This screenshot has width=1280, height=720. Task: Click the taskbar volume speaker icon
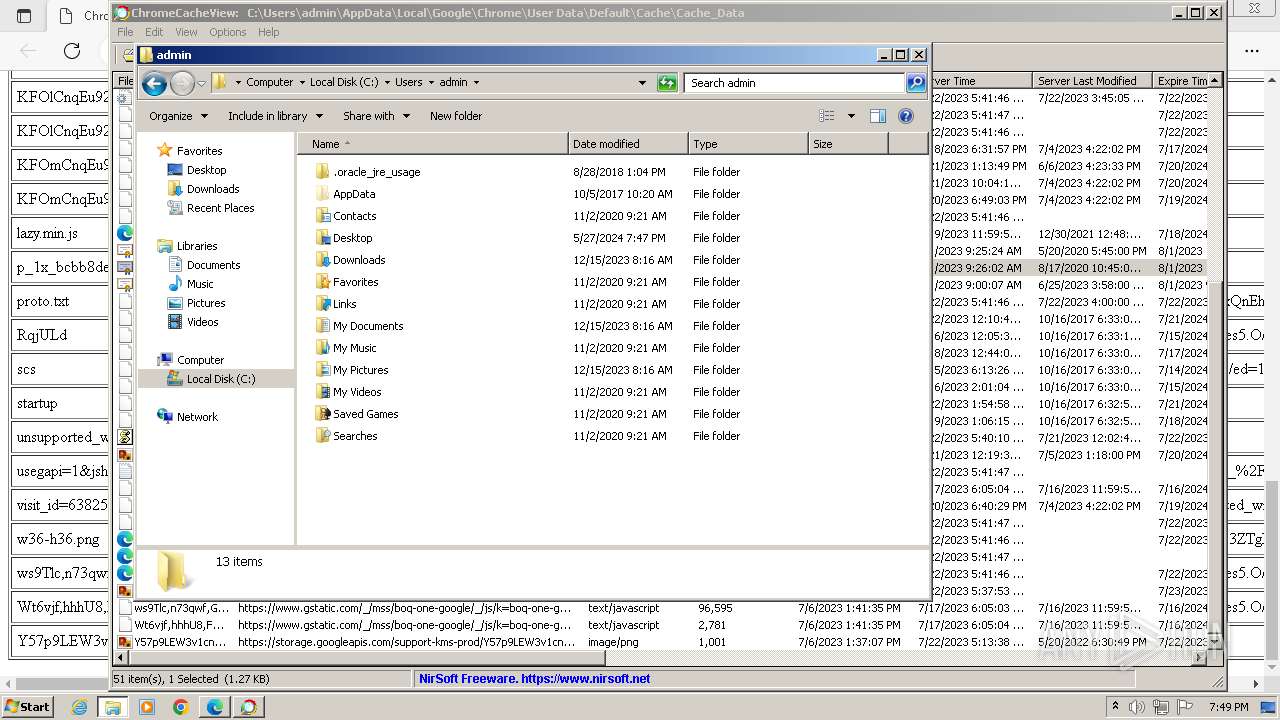1137,707
